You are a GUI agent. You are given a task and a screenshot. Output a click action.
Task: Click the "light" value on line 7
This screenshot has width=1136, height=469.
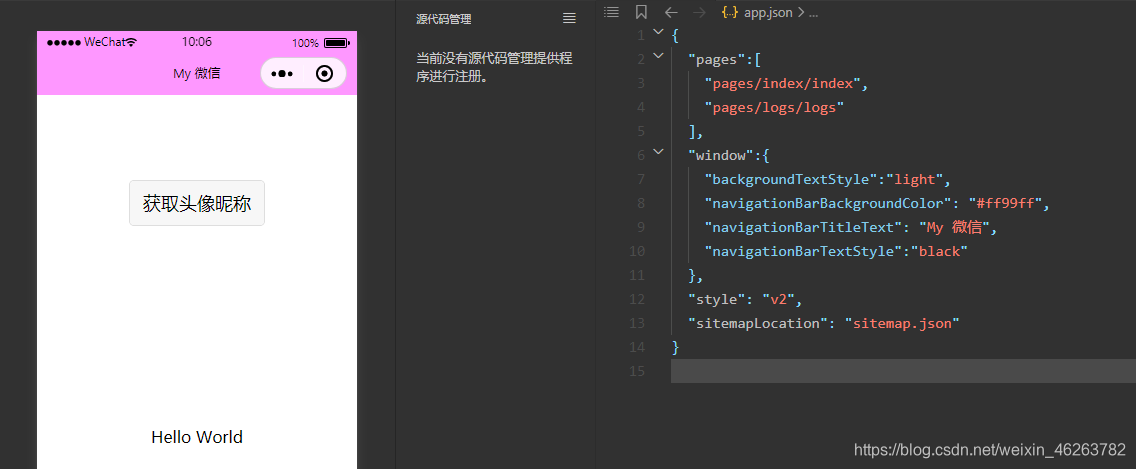tap(917, 179)
